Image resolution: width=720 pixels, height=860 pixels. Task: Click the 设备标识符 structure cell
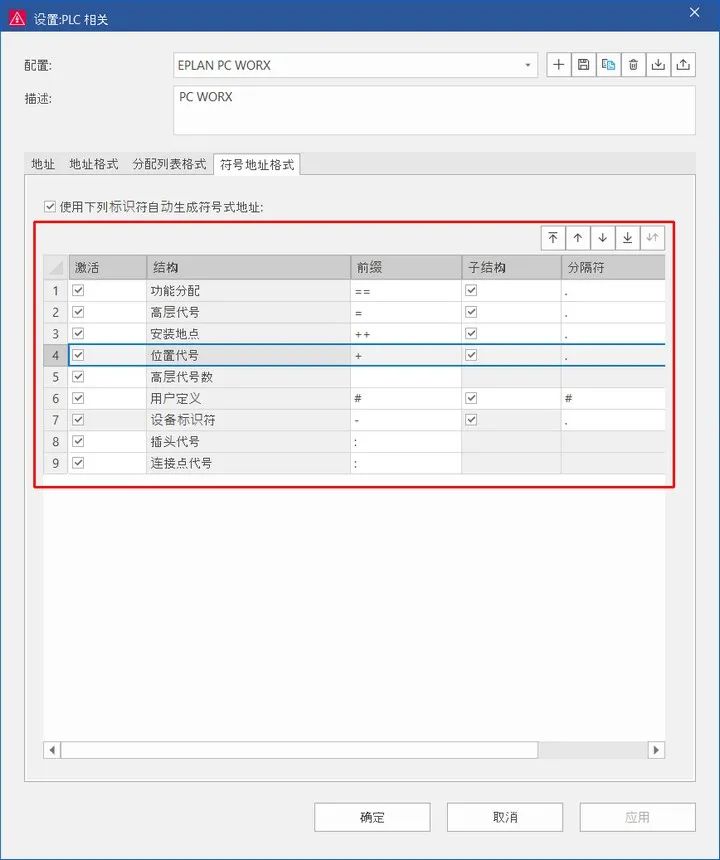[248, 420]
